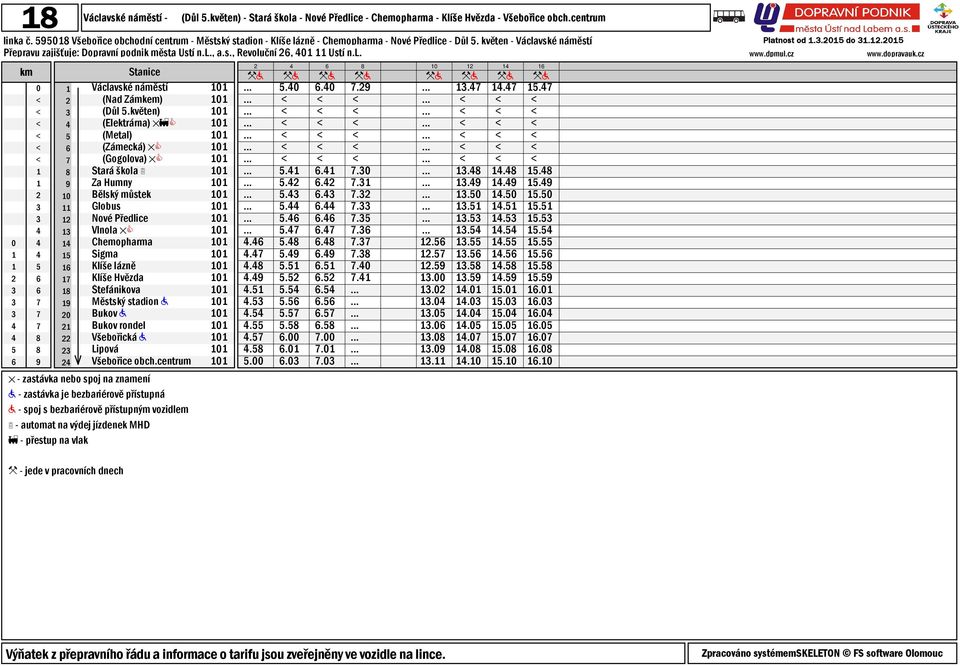Click the crossed-hammers legend icon for working days
The height and width of the screenshot is (666, 960).
(13, 471)
